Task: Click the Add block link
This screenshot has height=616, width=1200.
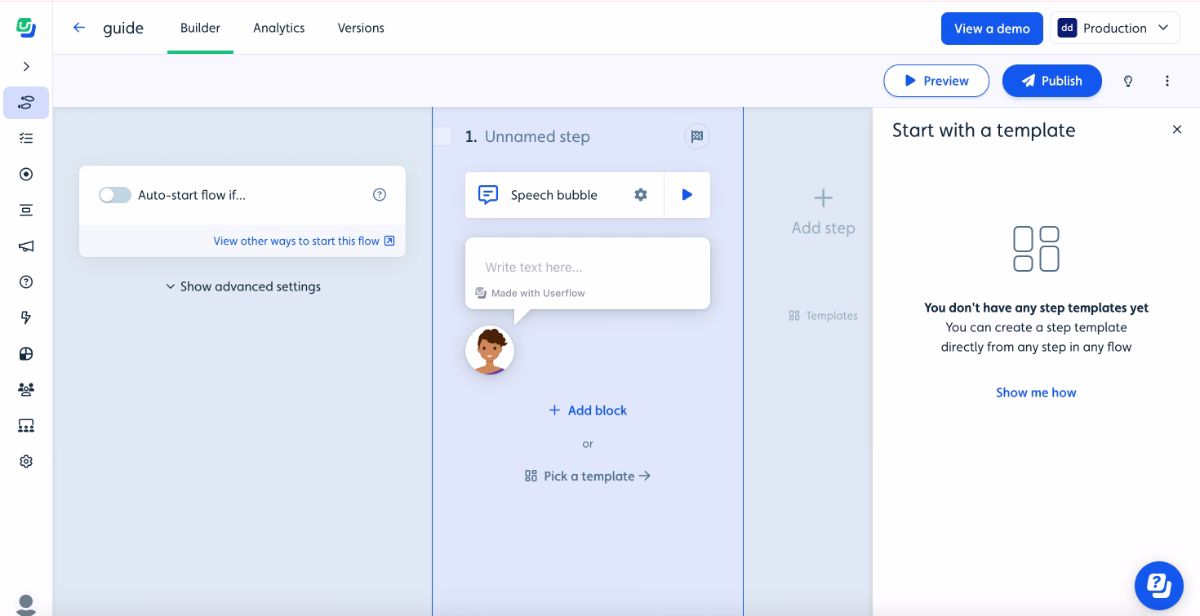Action: click(587, 410)
